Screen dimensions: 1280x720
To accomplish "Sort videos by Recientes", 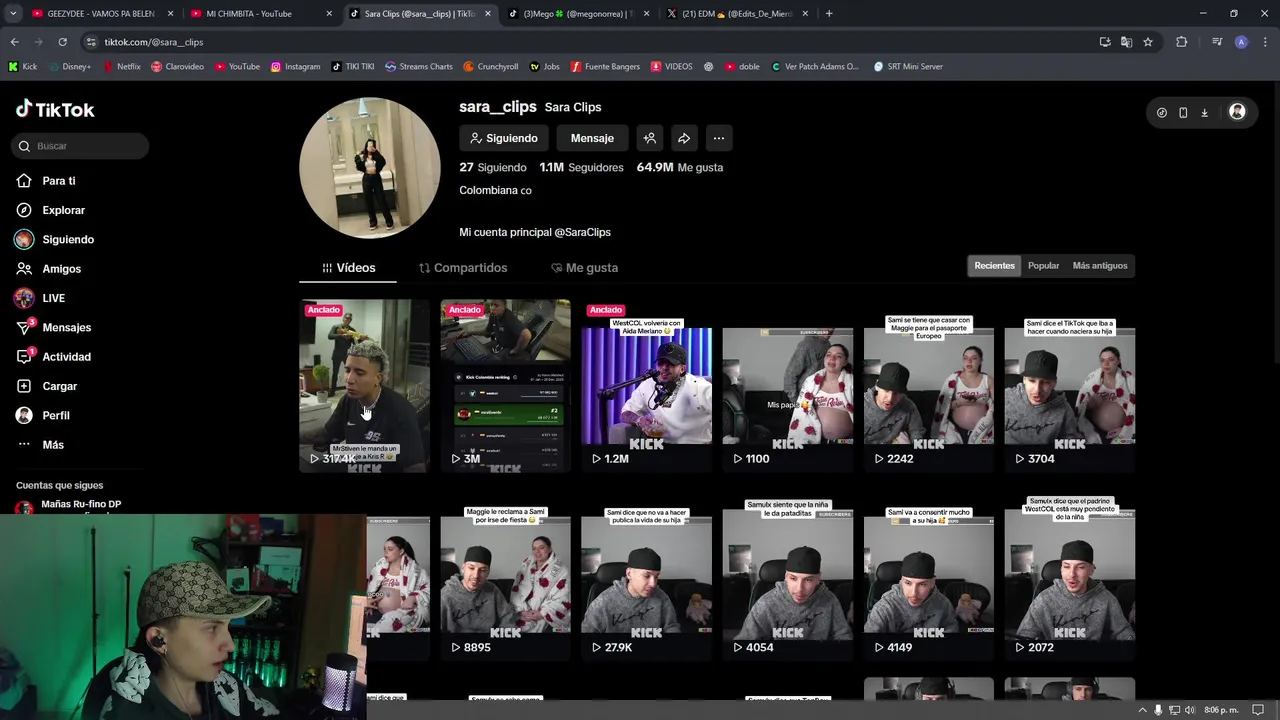I will (994, 266).
